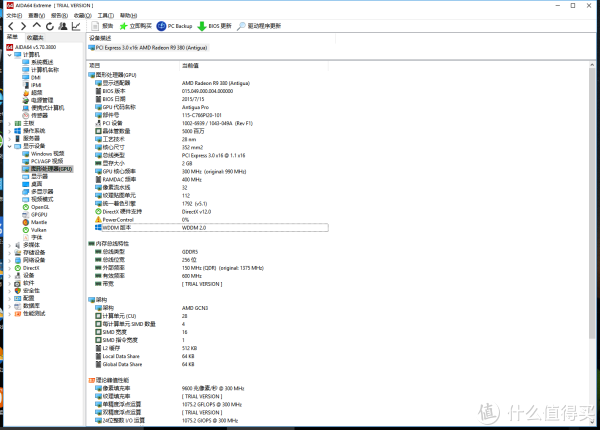
Task: Select the 传感器 sensor entry
Action: (x=35, y=116)
